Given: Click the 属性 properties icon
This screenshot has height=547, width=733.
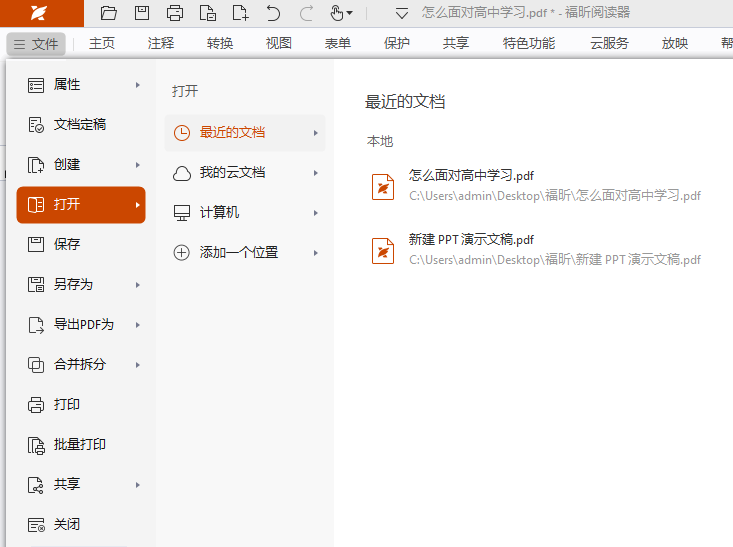Looking at the screenshot, I should (x=36, y=85).
